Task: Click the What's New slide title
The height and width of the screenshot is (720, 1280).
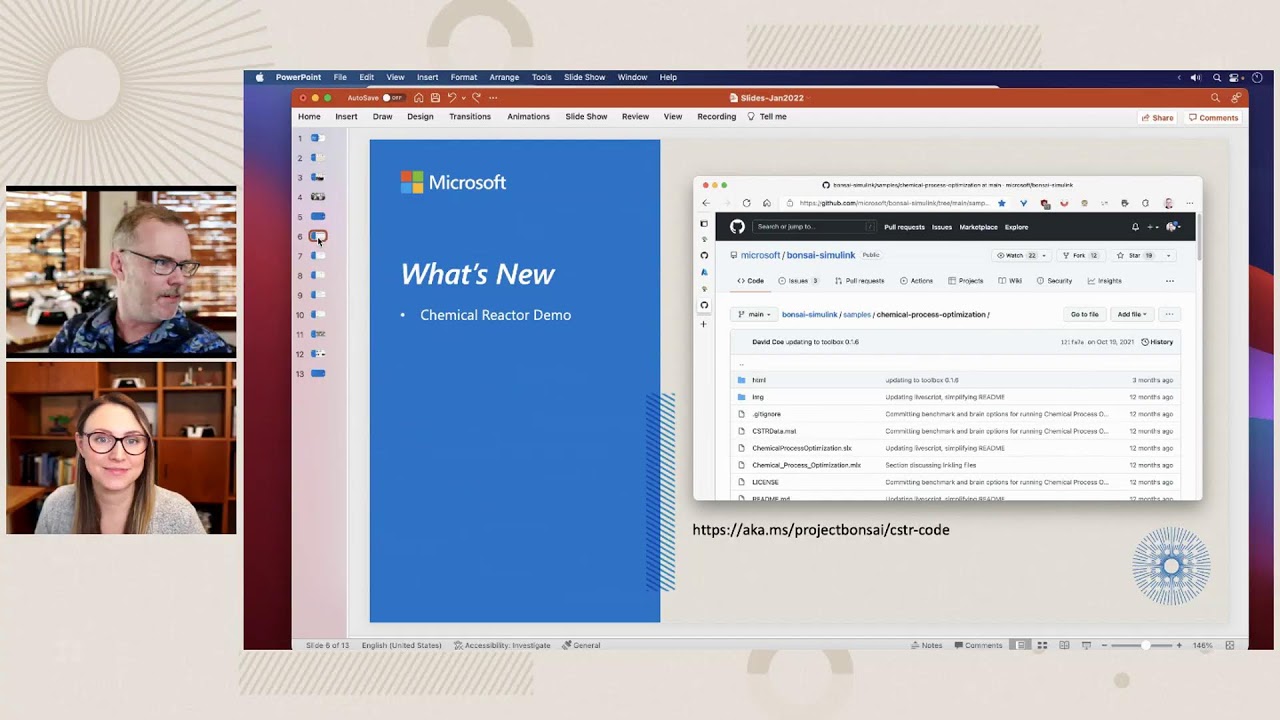Action: coord(477,274)
